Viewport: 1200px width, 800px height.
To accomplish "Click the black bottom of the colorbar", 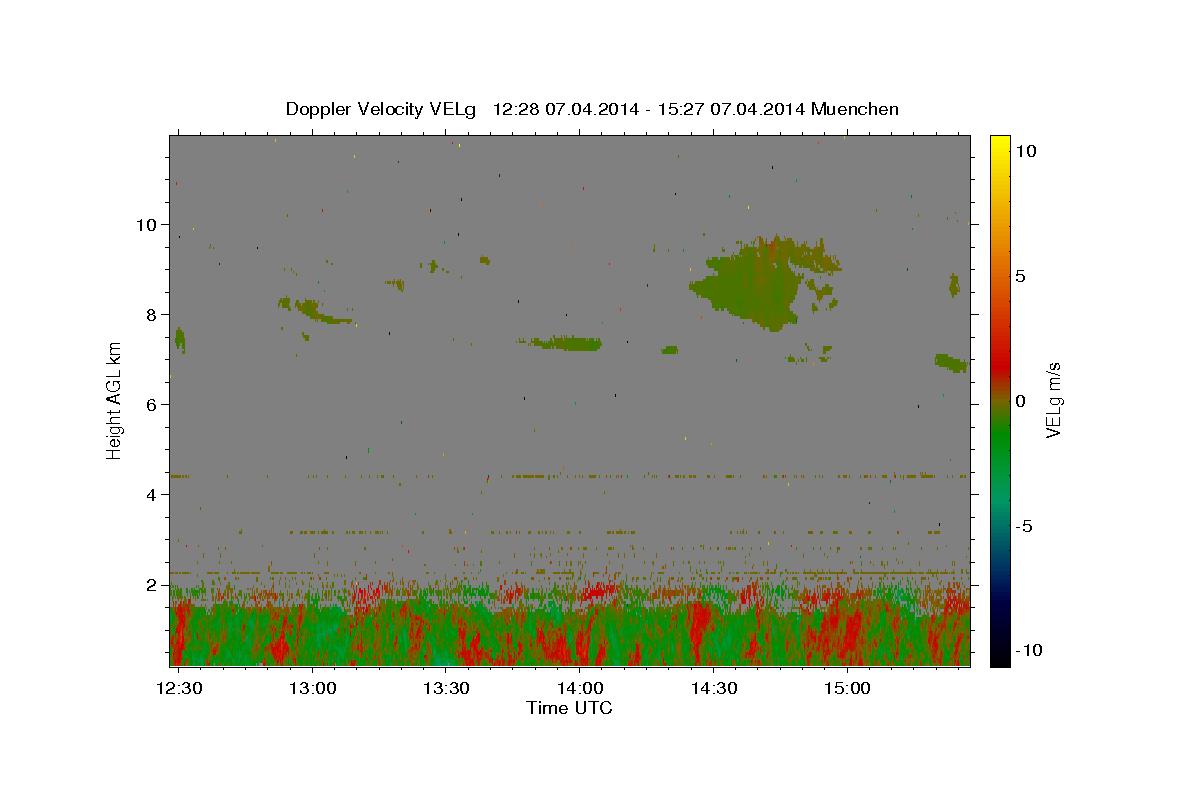I will click(999, 655).
